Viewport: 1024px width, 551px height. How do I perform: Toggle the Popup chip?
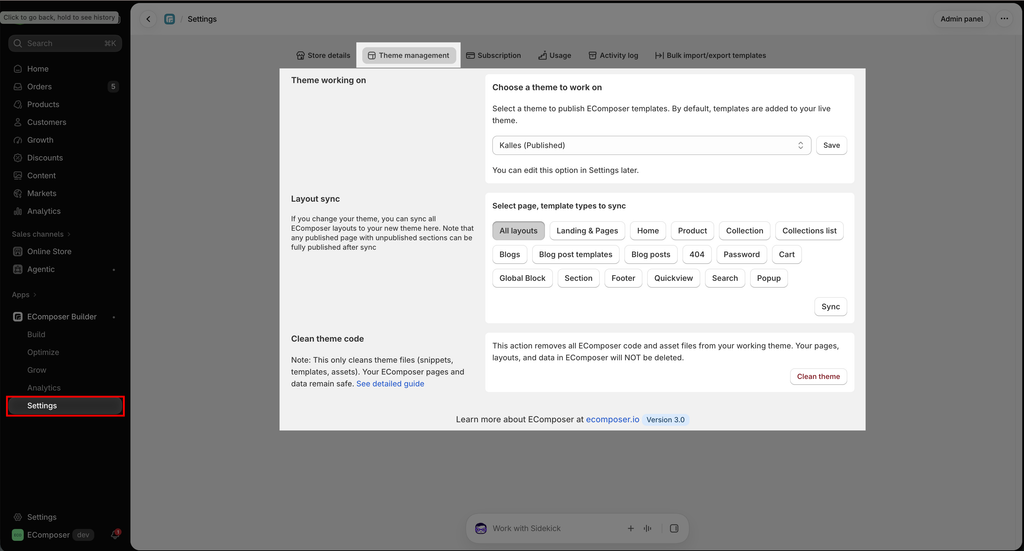point(769,278)
